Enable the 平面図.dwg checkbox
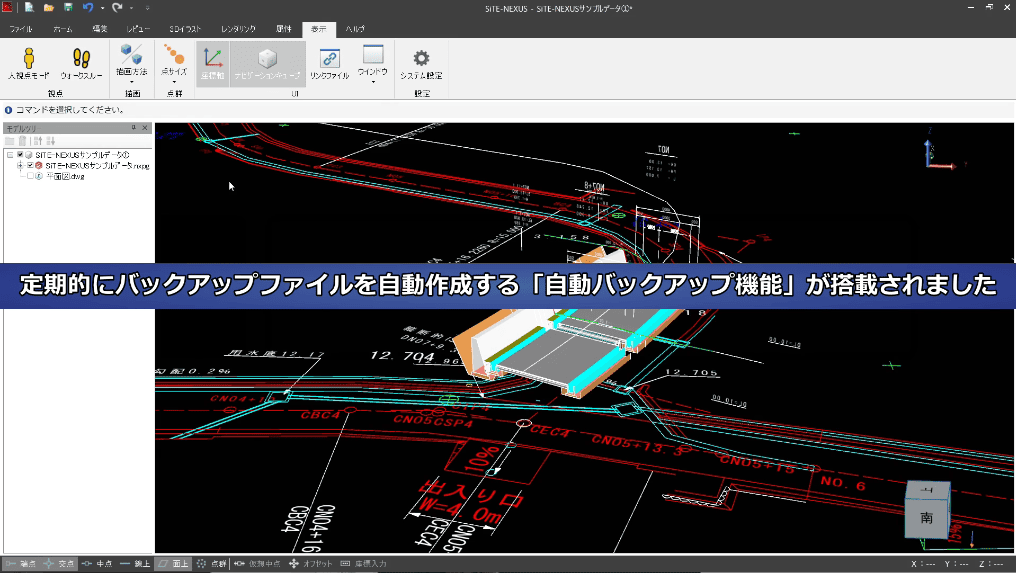The image size is (1016, 573). pos(30,176)
